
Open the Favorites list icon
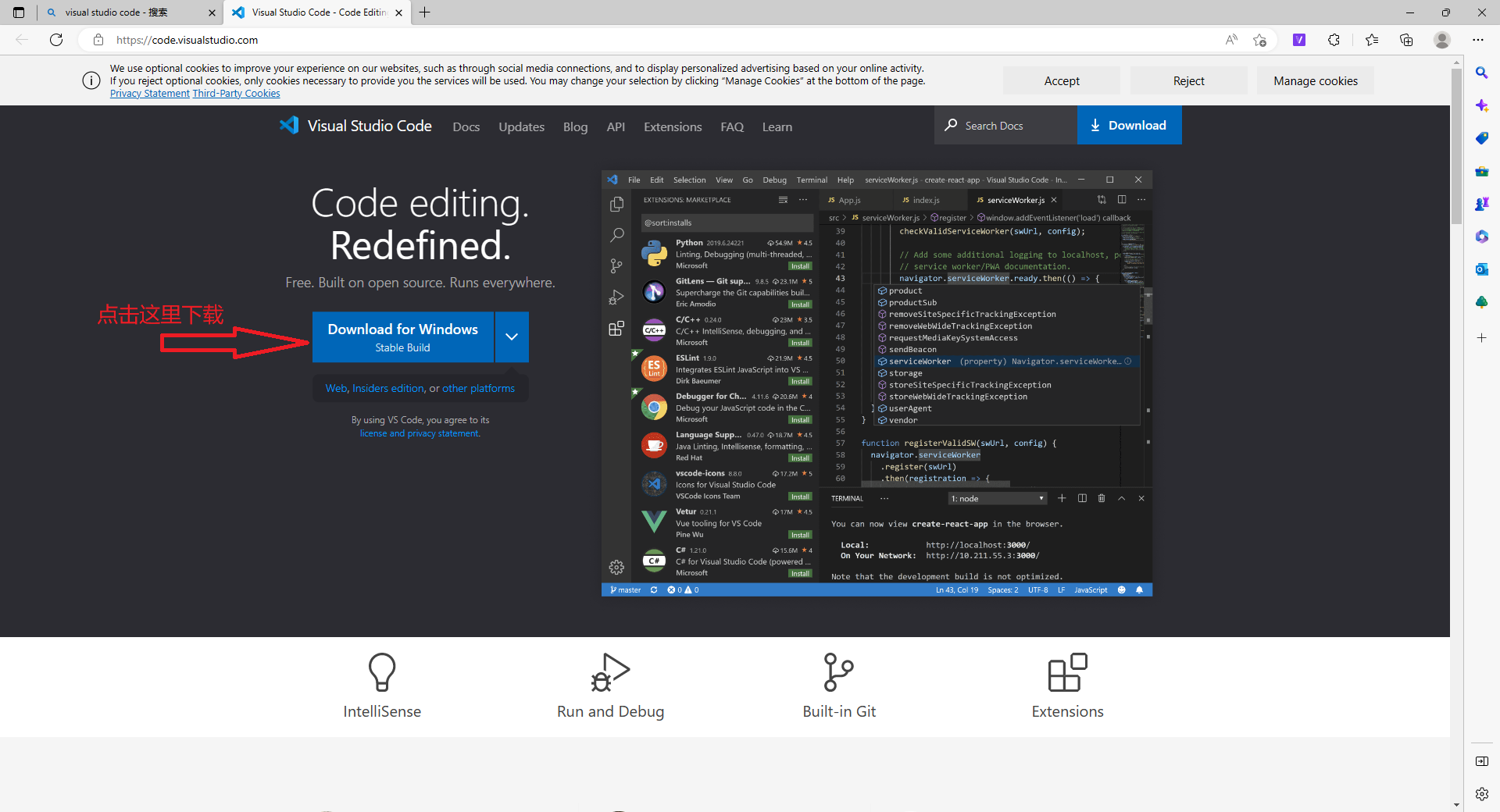click(x=1372, y=40)
